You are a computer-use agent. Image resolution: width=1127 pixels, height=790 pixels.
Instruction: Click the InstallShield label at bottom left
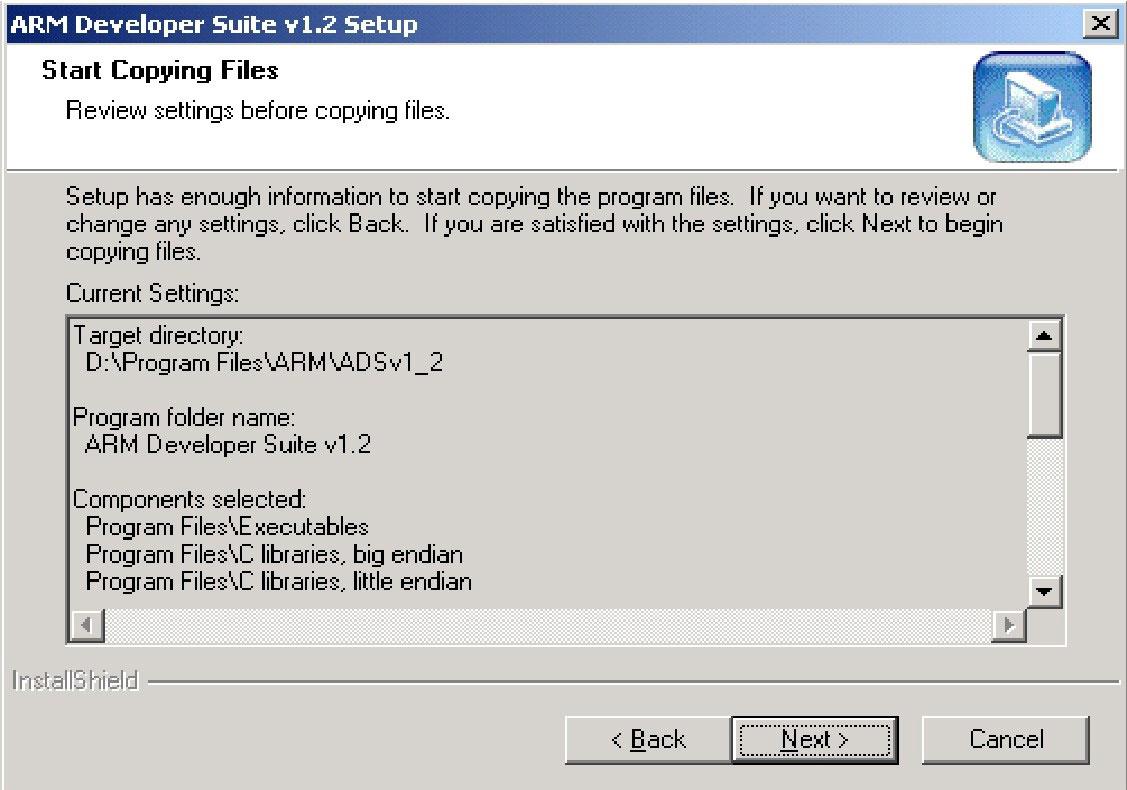pyautogui.click(x=74, y=683)
